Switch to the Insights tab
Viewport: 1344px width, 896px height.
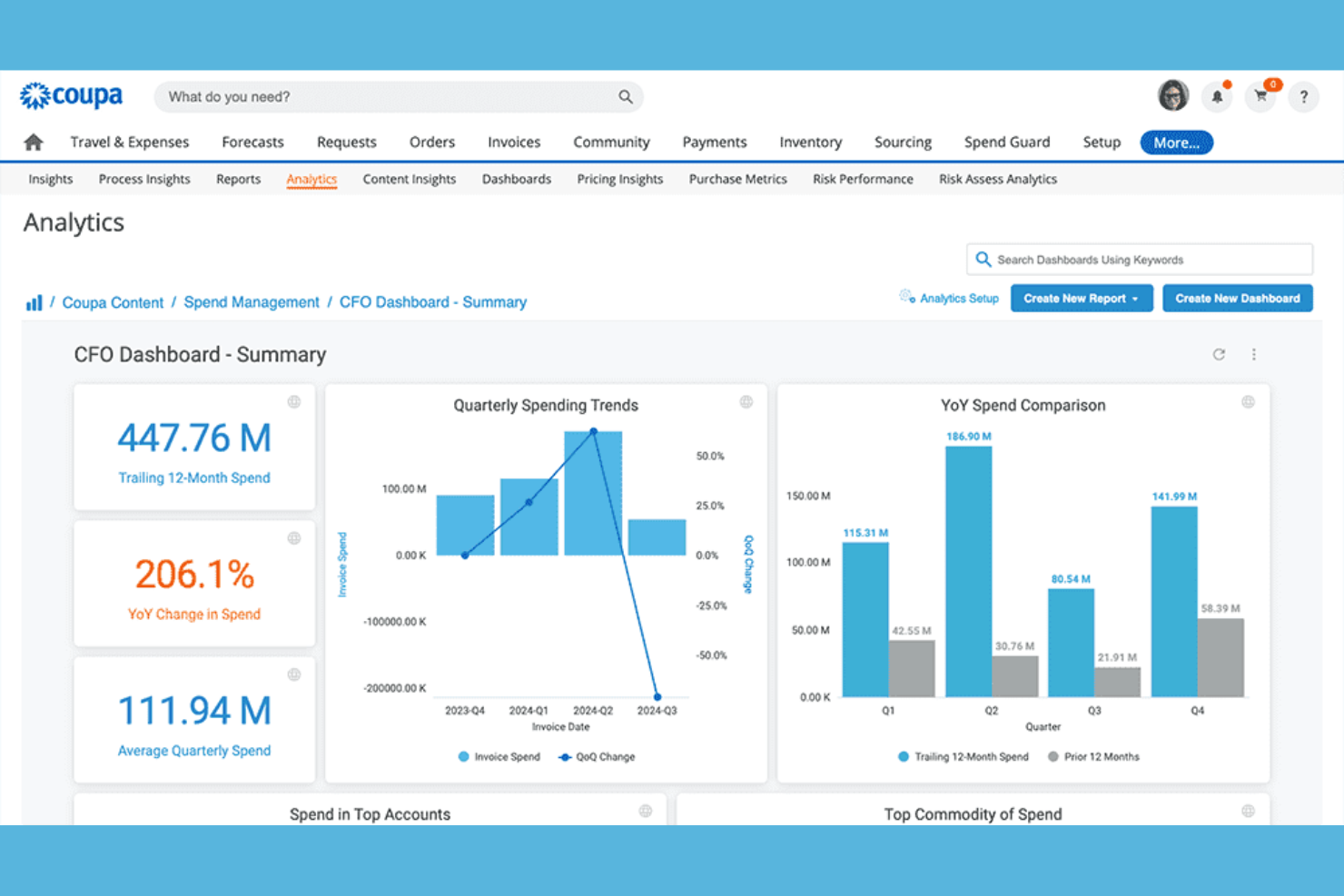coord(50,179)
